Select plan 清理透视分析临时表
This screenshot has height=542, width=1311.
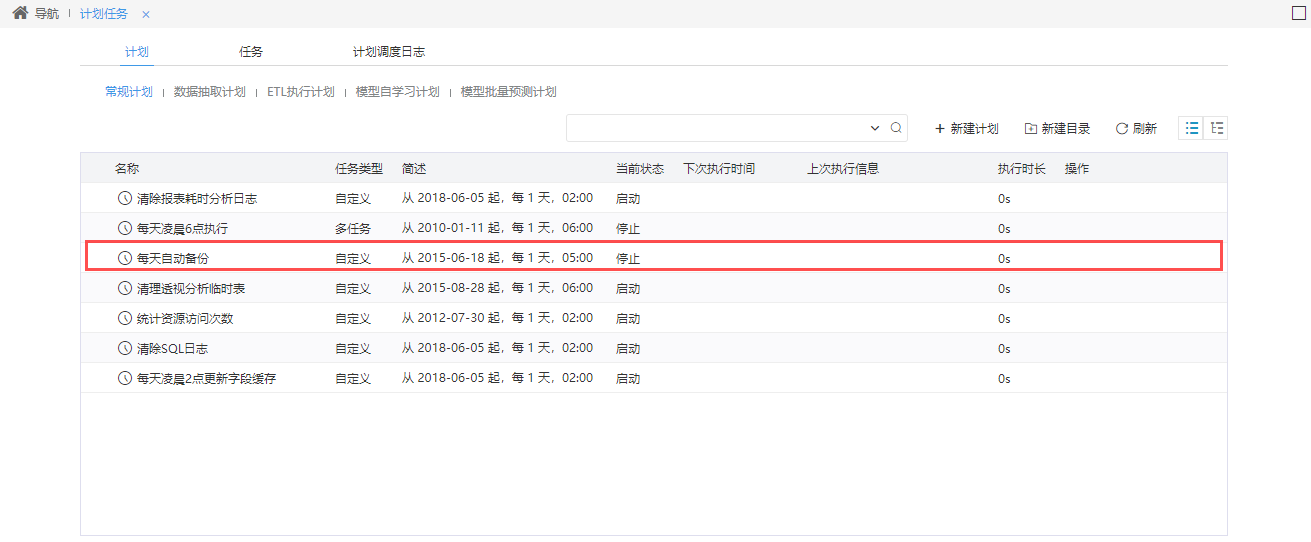point(191,288)
